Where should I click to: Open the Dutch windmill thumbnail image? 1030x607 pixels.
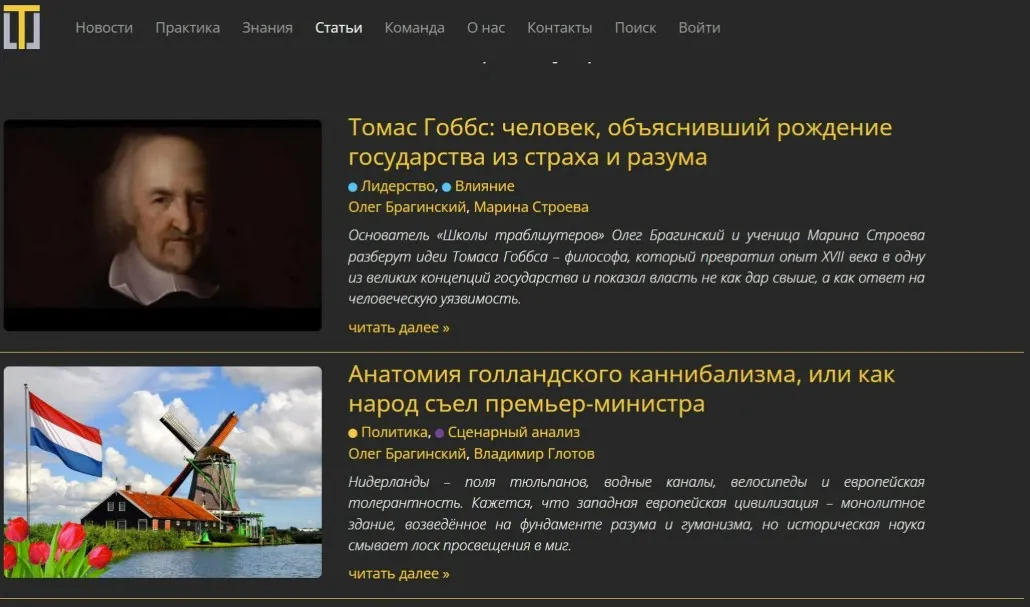tap(163, 472)
